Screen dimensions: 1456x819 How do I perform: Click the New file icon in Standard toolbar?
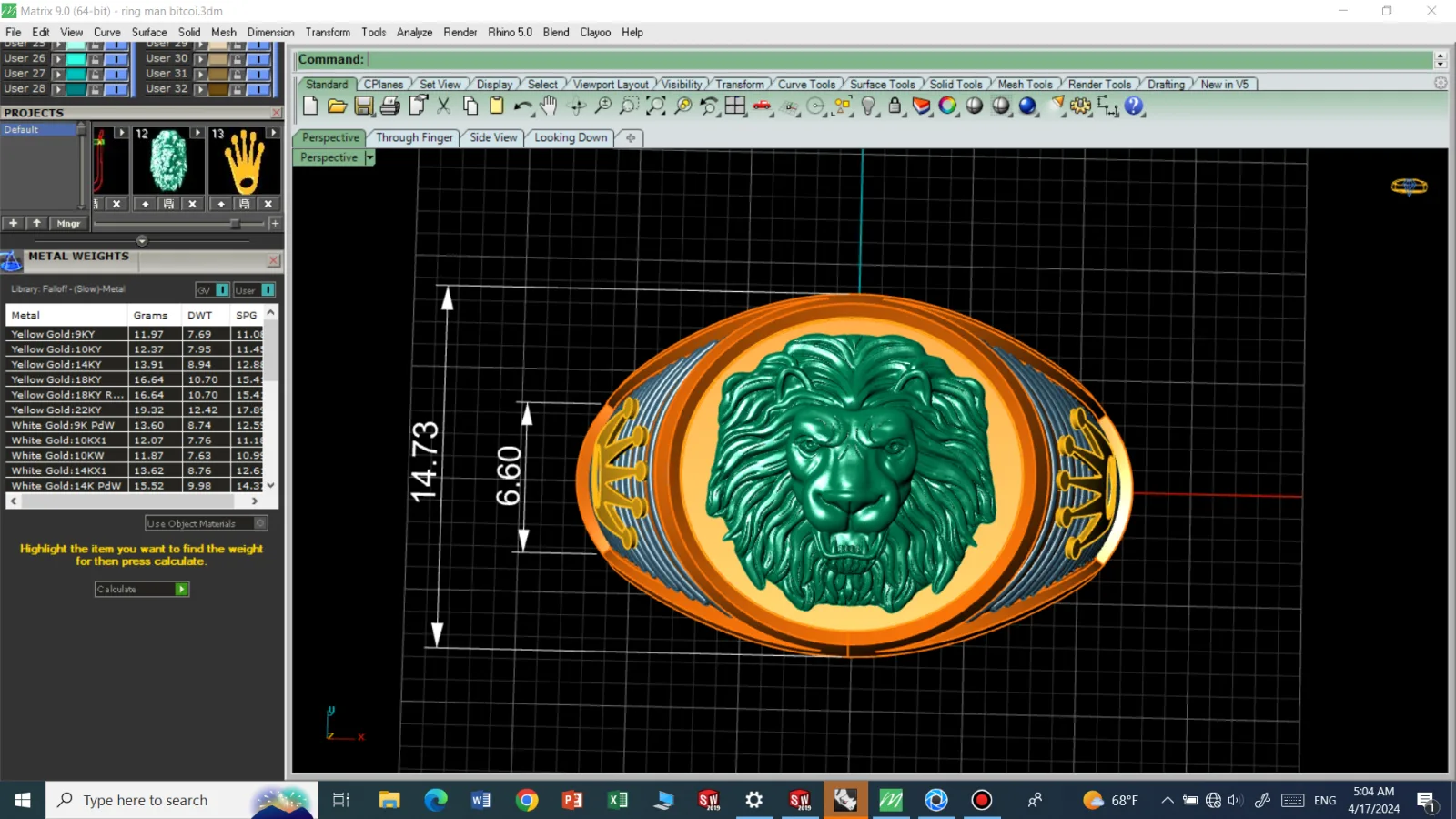pyautogui.click(x=310, y=106)
